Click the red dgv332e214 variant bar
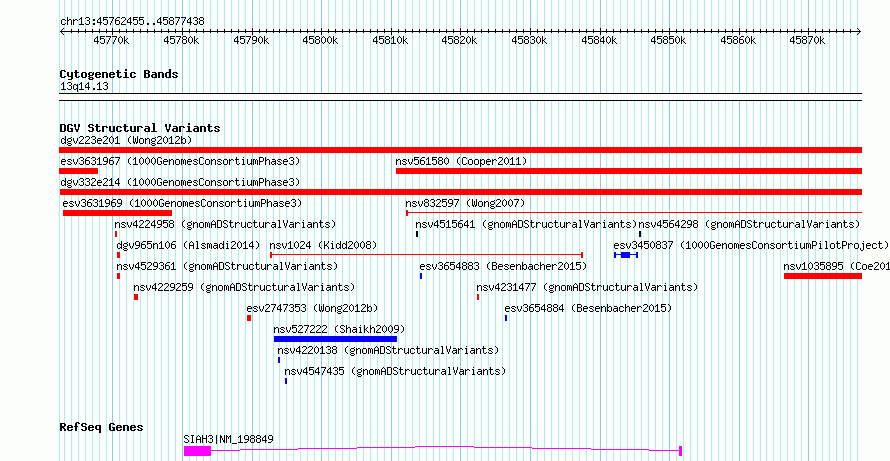The image size is (890, 461). click(460, 192)
